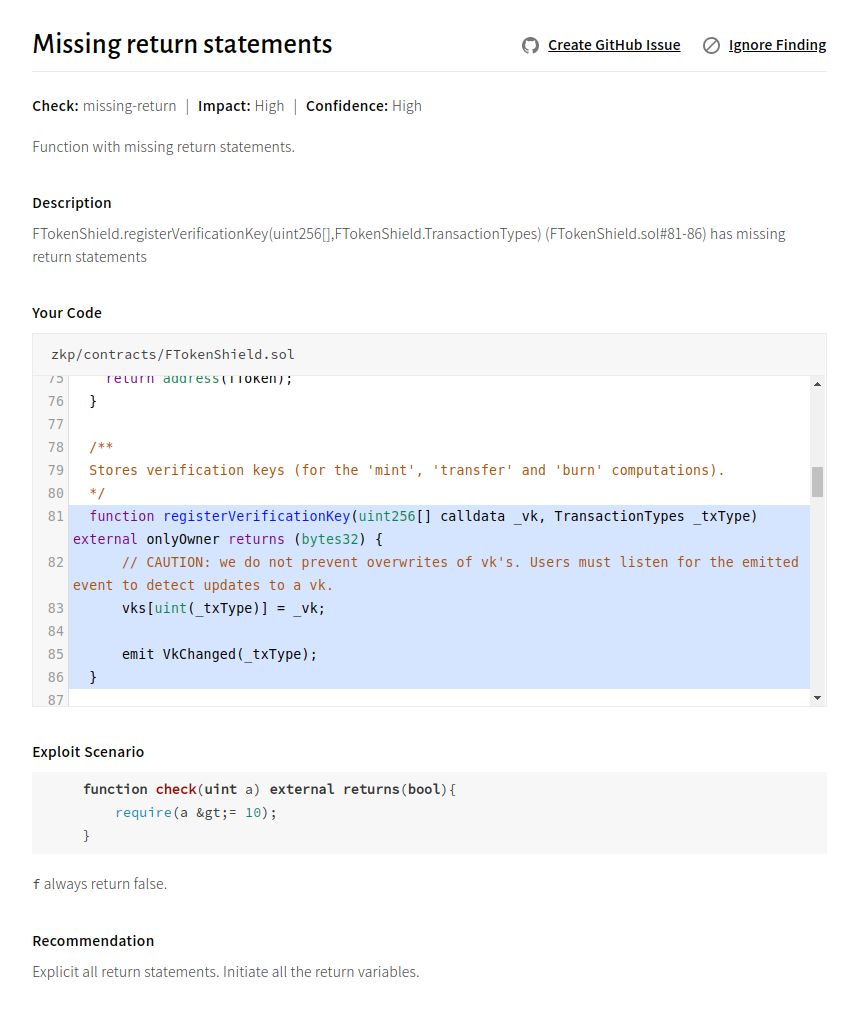Viewport: 867px width, 1014px height.
Task: Click the 'Missing return statements' heading
Action: (182, 44)
